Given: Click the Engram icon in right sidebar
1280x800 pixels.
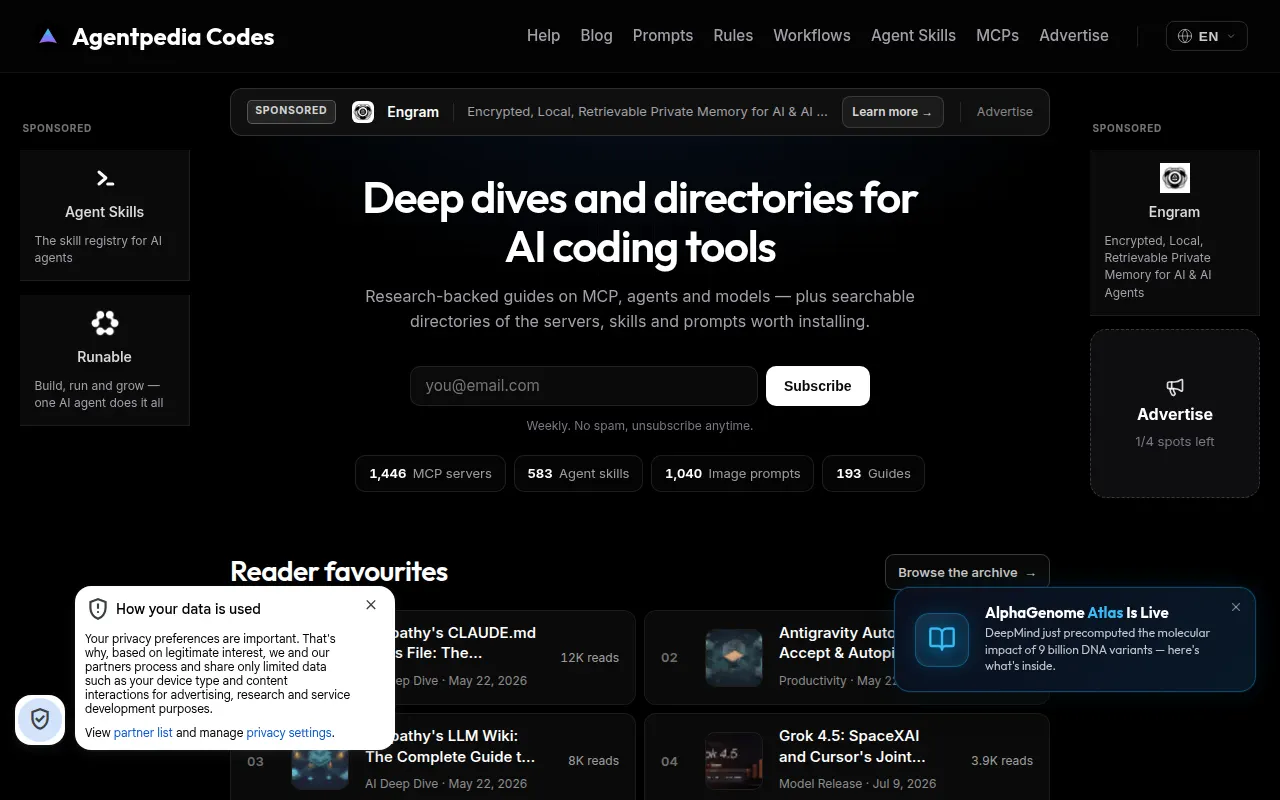Looking at the screenshot, I should pyautogui.click(x=1175, y=178).
